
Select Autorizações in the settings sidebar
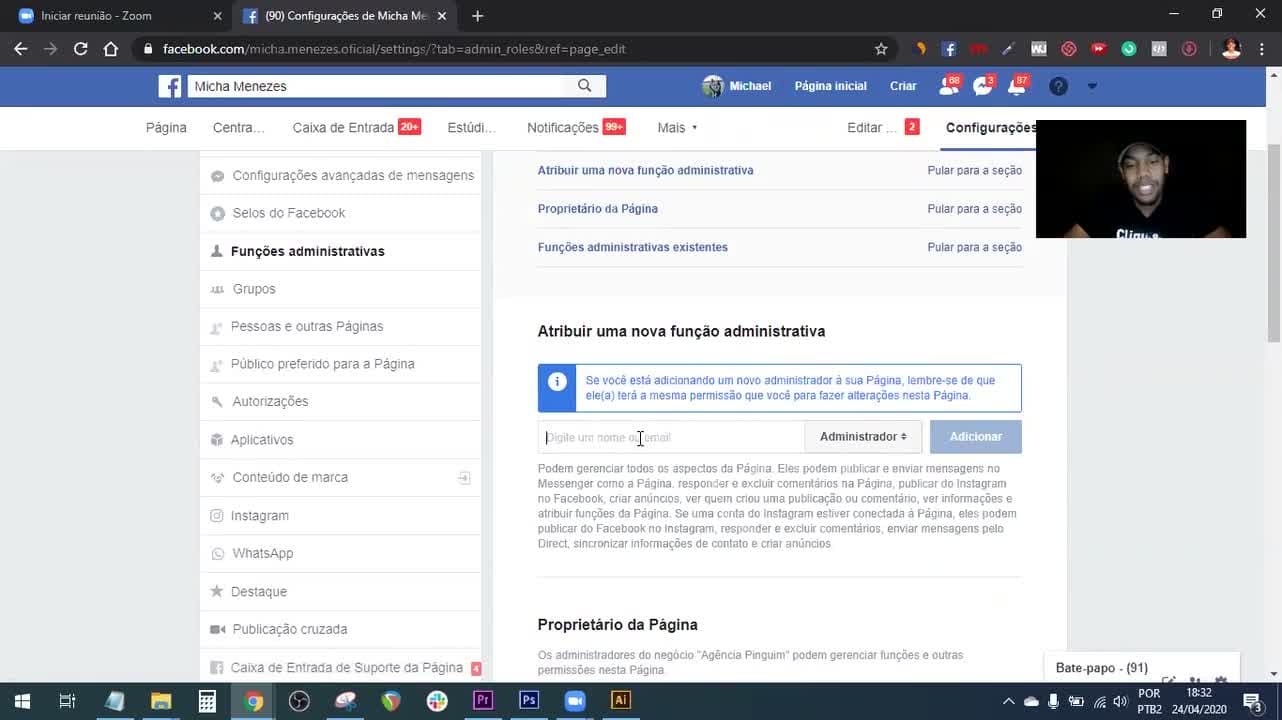click(x=341, y=402)
